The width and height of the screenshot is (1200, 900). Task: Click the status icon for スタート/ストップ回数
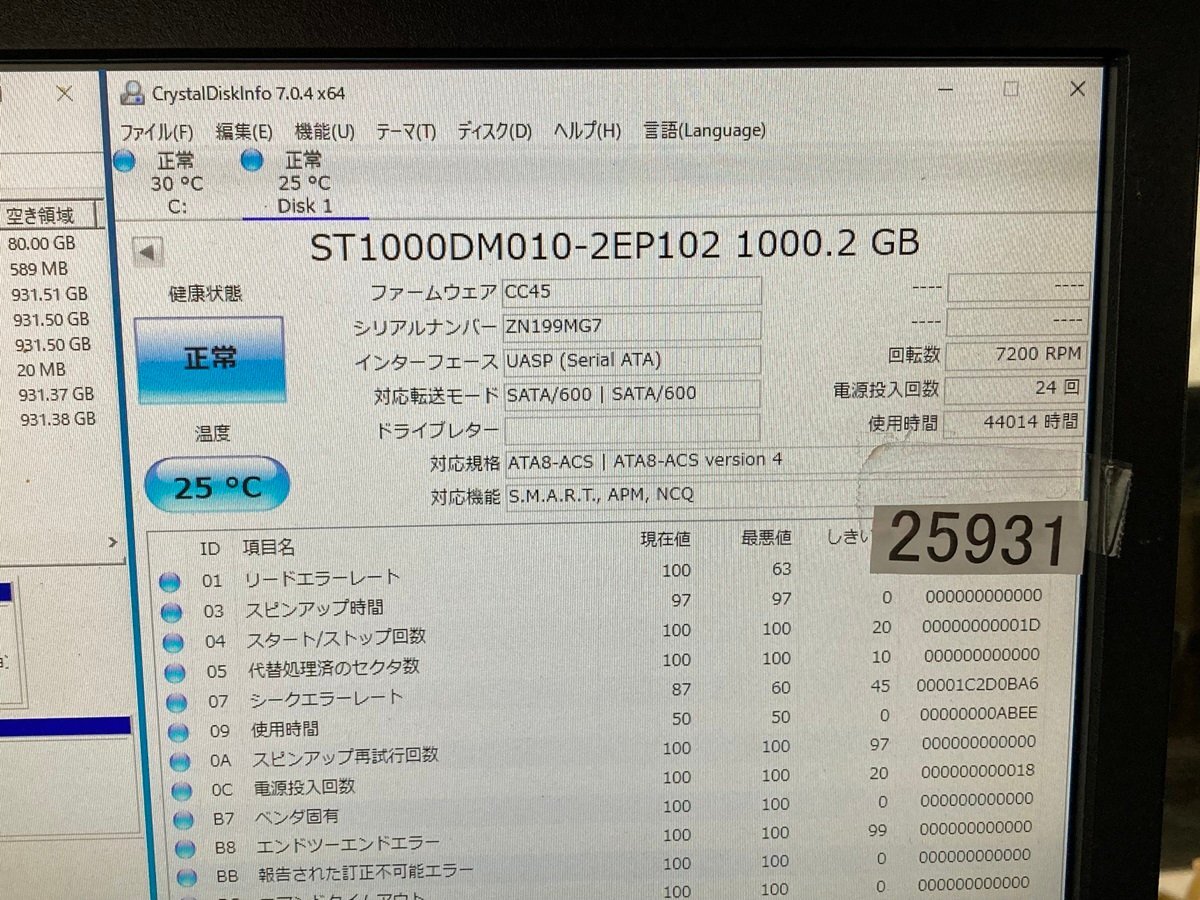click(173, 641)
